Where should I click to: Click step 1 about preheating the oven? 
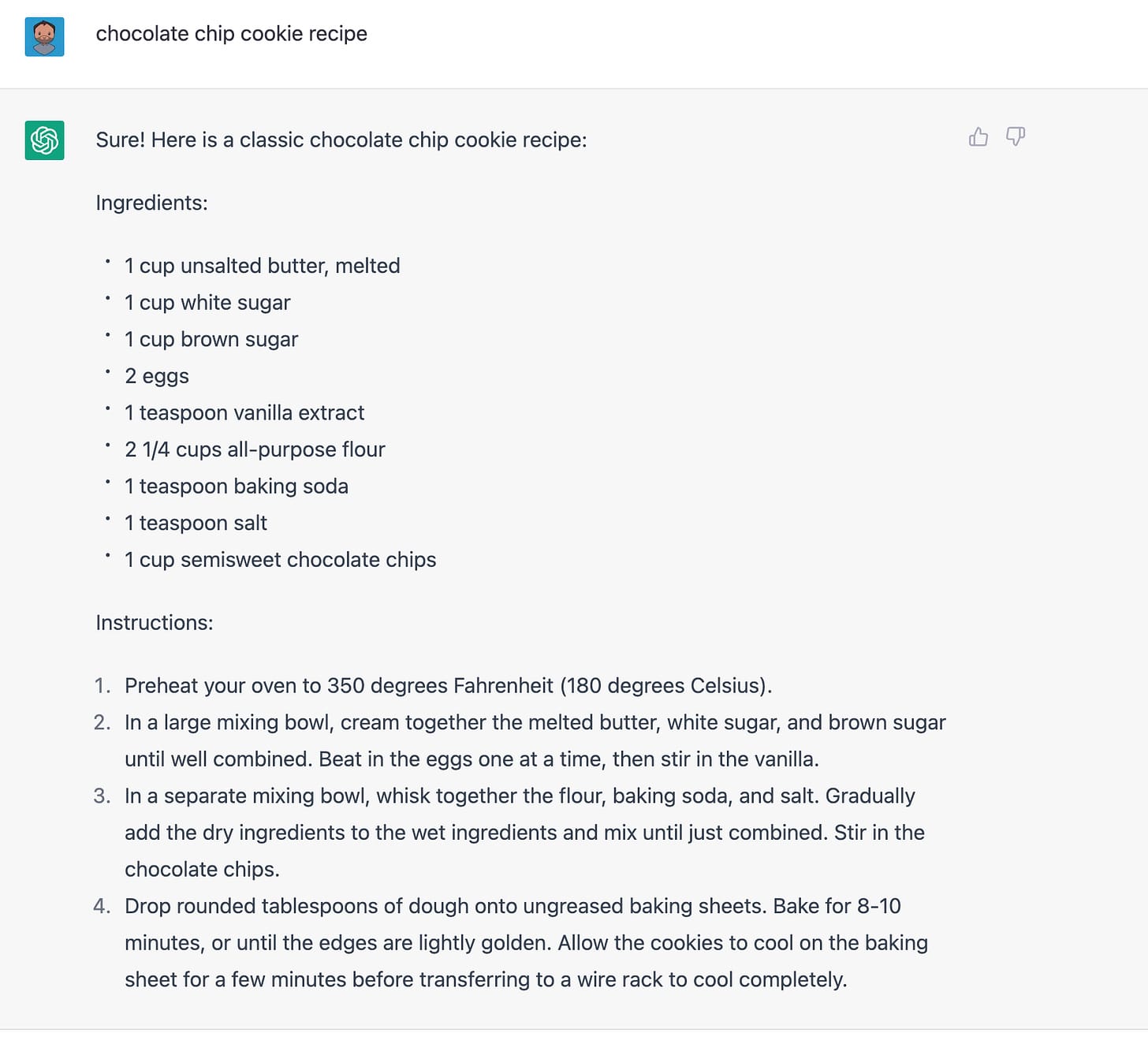(448, 686)
